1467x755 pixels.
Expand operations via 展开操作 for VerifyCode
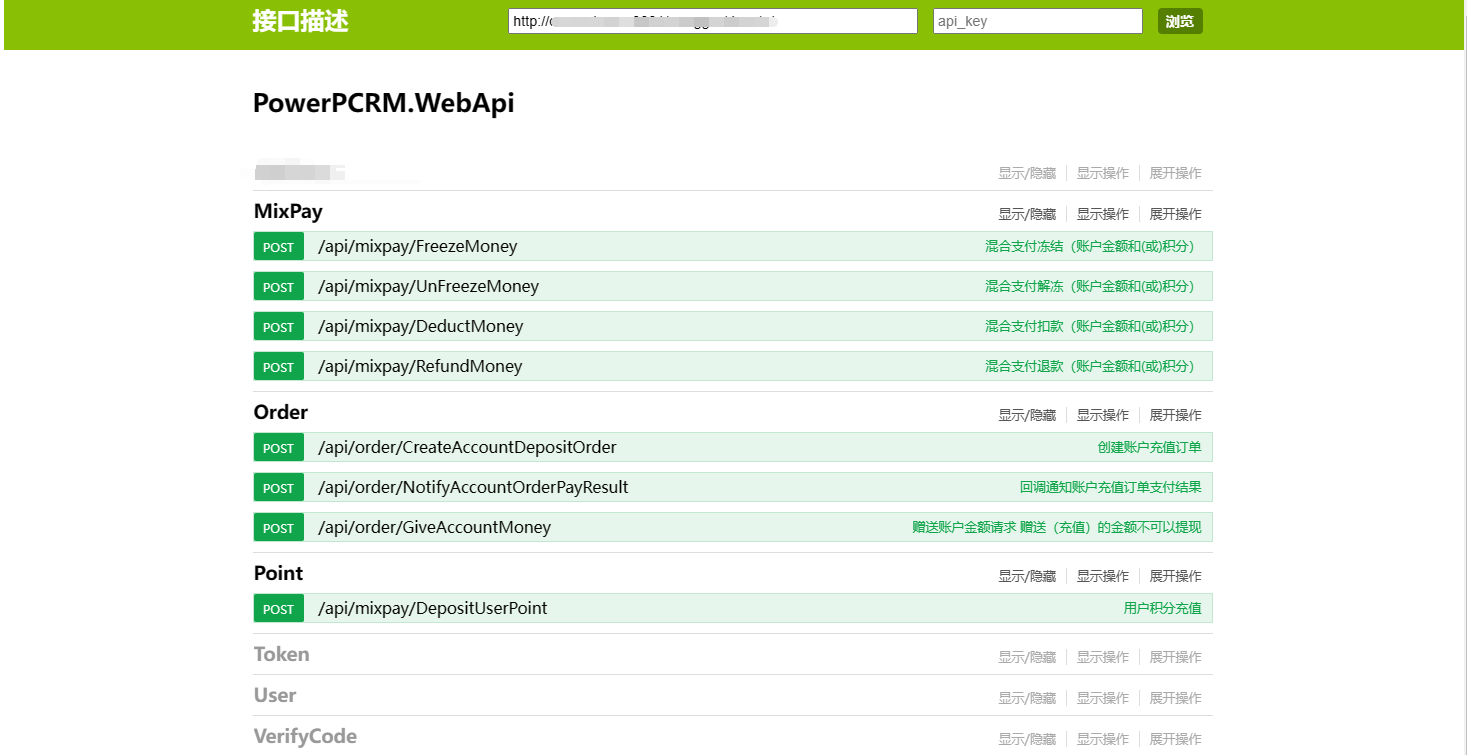click(x=1175, y=739)
